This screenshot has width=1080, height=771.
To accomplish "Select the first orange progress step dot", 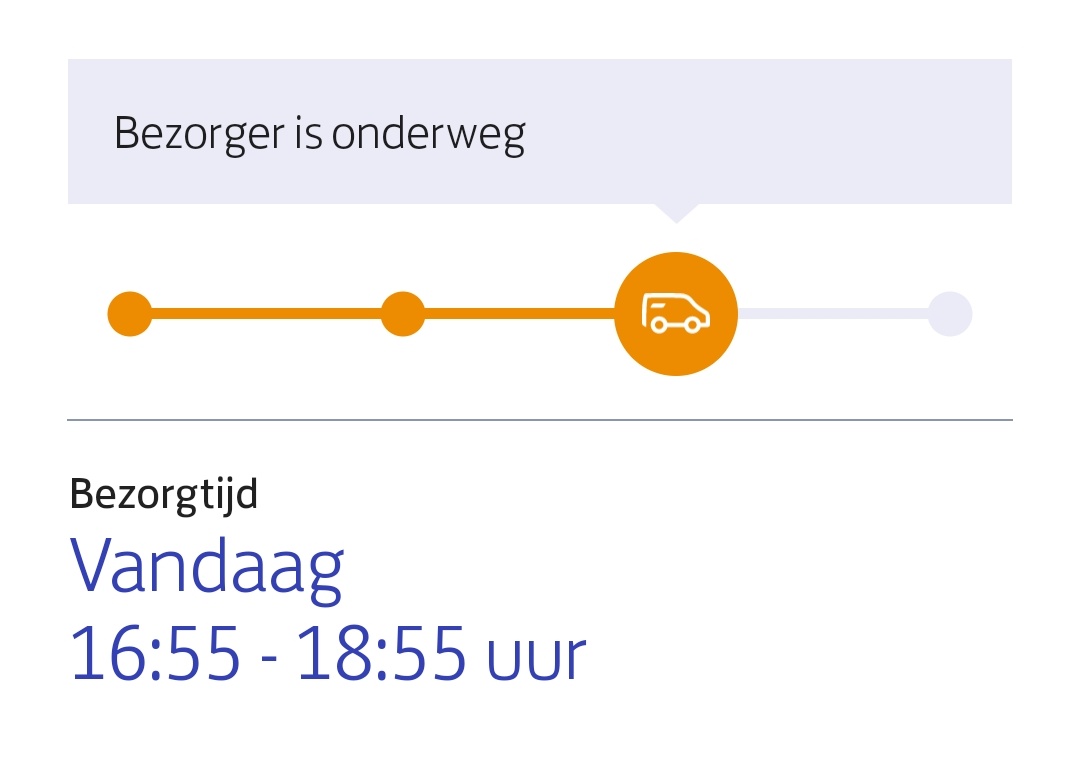I will [x=129, y=313].
